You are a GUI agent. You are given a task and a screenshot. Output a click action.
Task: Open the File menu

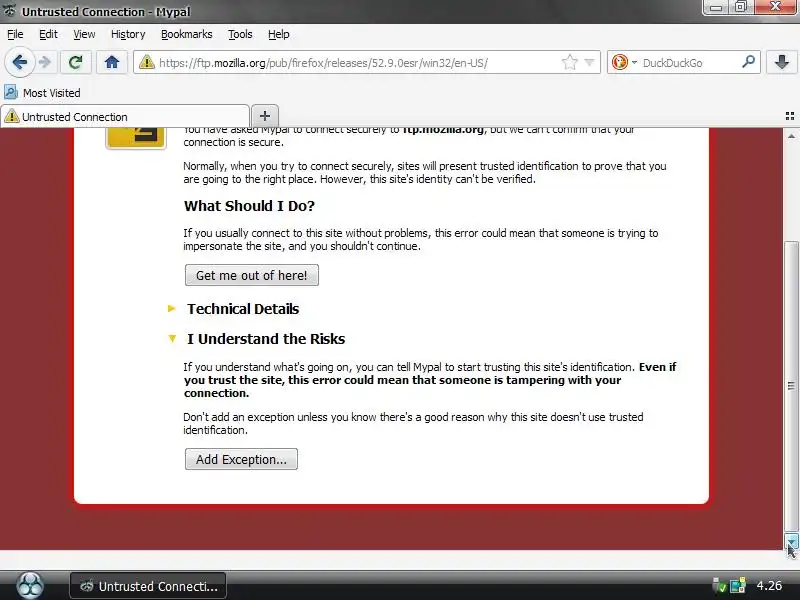[x=15, y=34]
